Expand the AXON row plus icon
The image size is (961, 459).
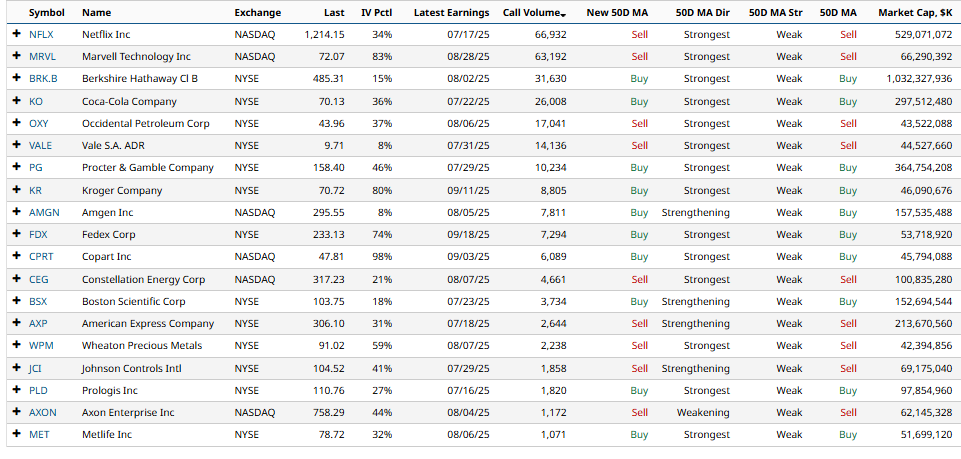pyautogui.click(x=17, y=412)
